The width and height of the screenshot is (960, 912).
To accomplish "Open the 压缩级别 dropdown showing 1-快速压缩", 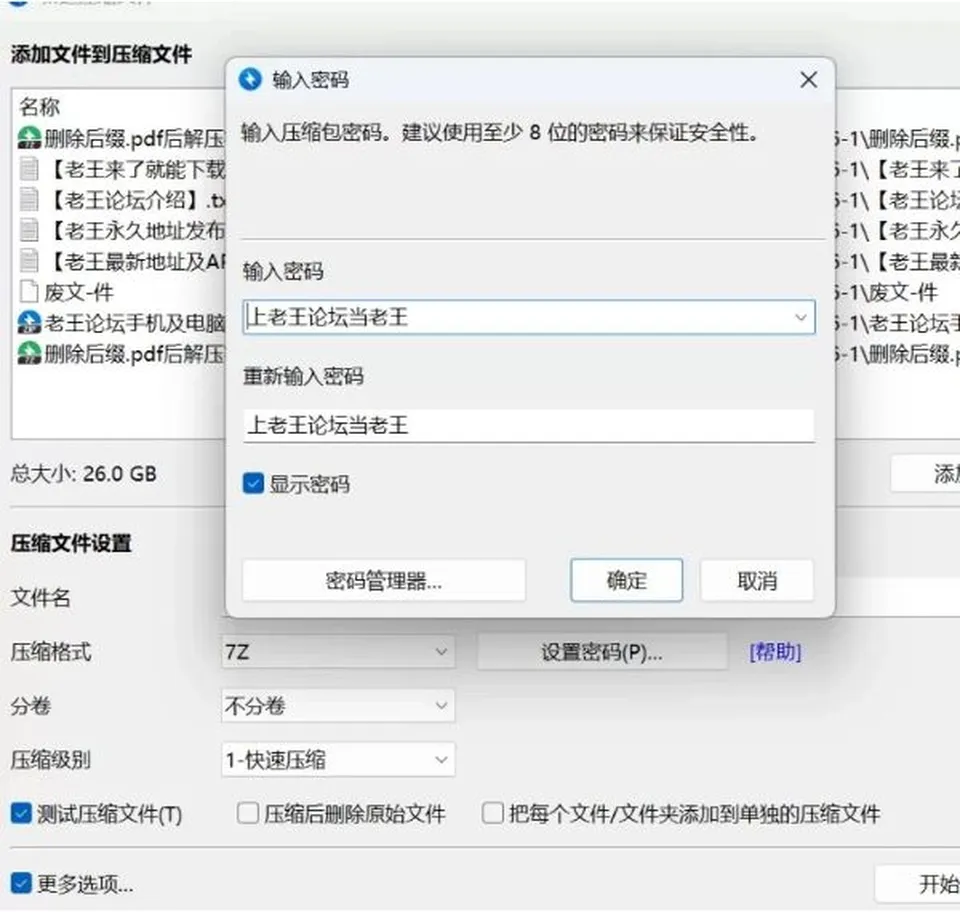I will coord(338,760).
